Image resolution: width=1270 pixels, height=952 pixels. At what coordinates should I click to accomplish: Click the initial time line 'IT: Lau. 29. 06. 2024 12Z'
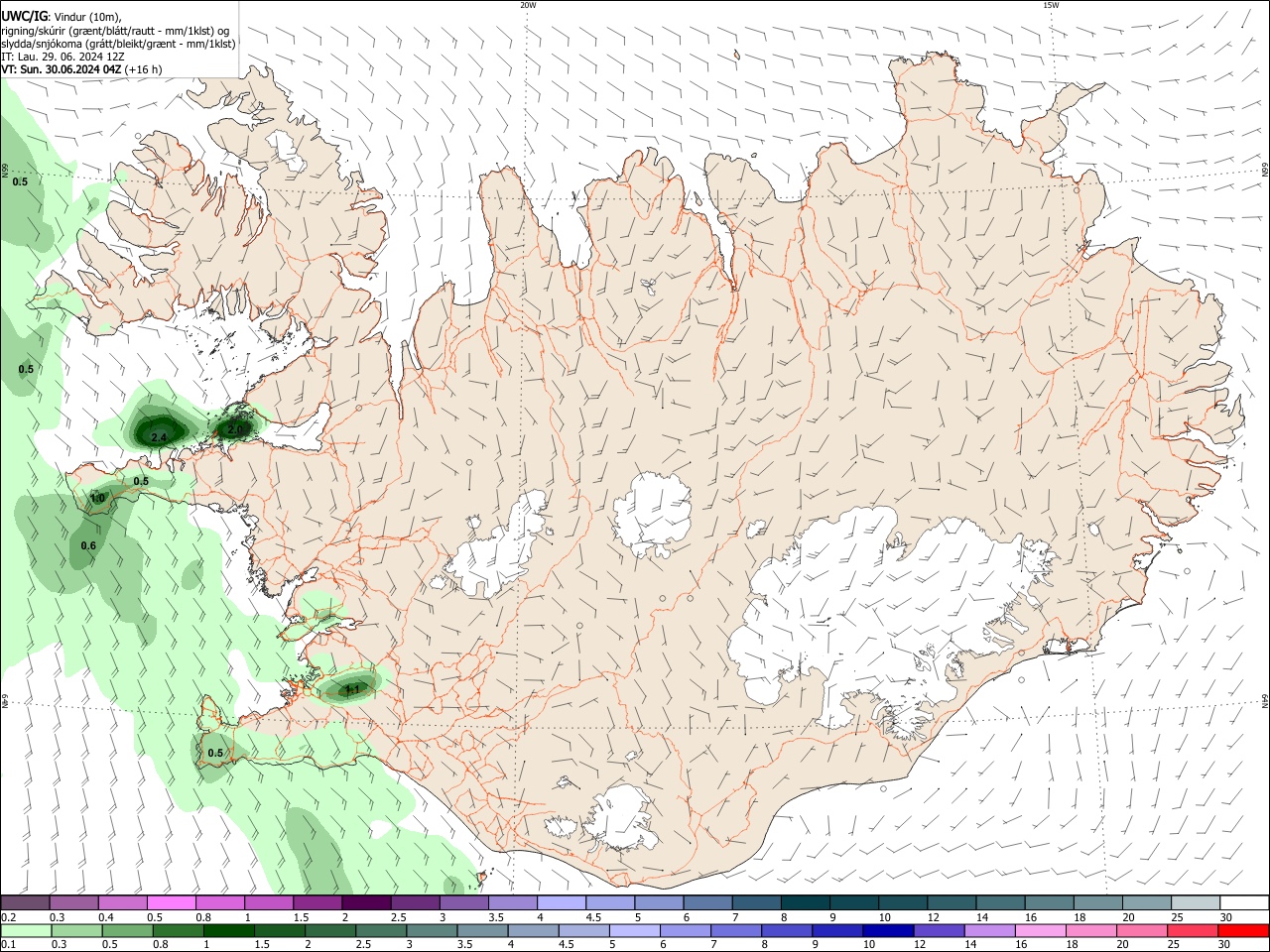(63, 57)
